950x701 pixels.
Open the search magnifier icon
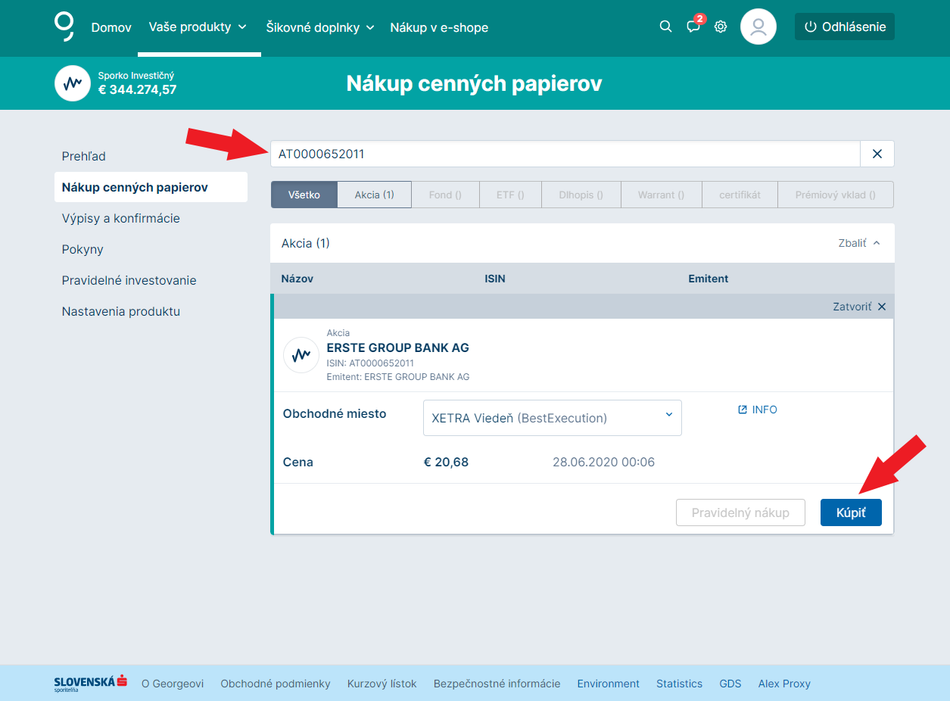pos(665,27)
